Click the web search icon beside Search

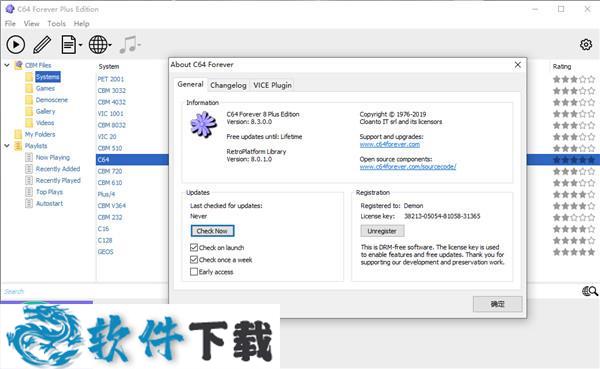[590, 291]
